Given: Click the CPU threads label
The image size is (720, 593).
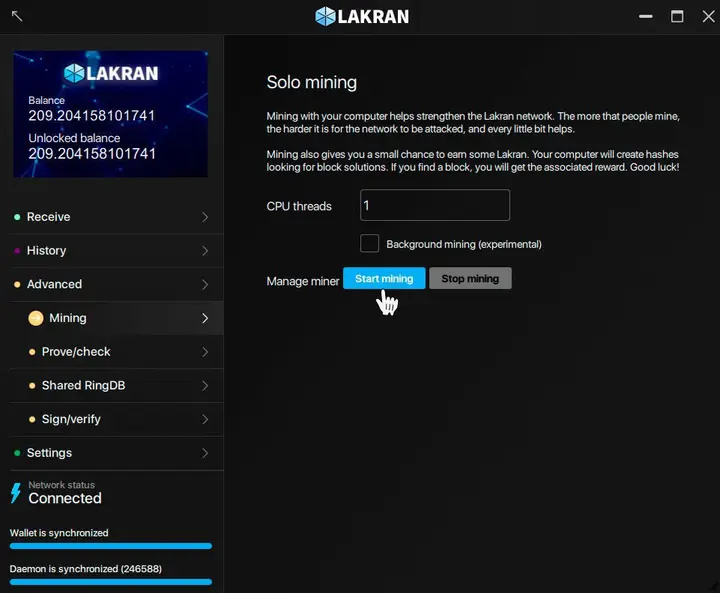Looking at the screenshot, I should [299, 206].
